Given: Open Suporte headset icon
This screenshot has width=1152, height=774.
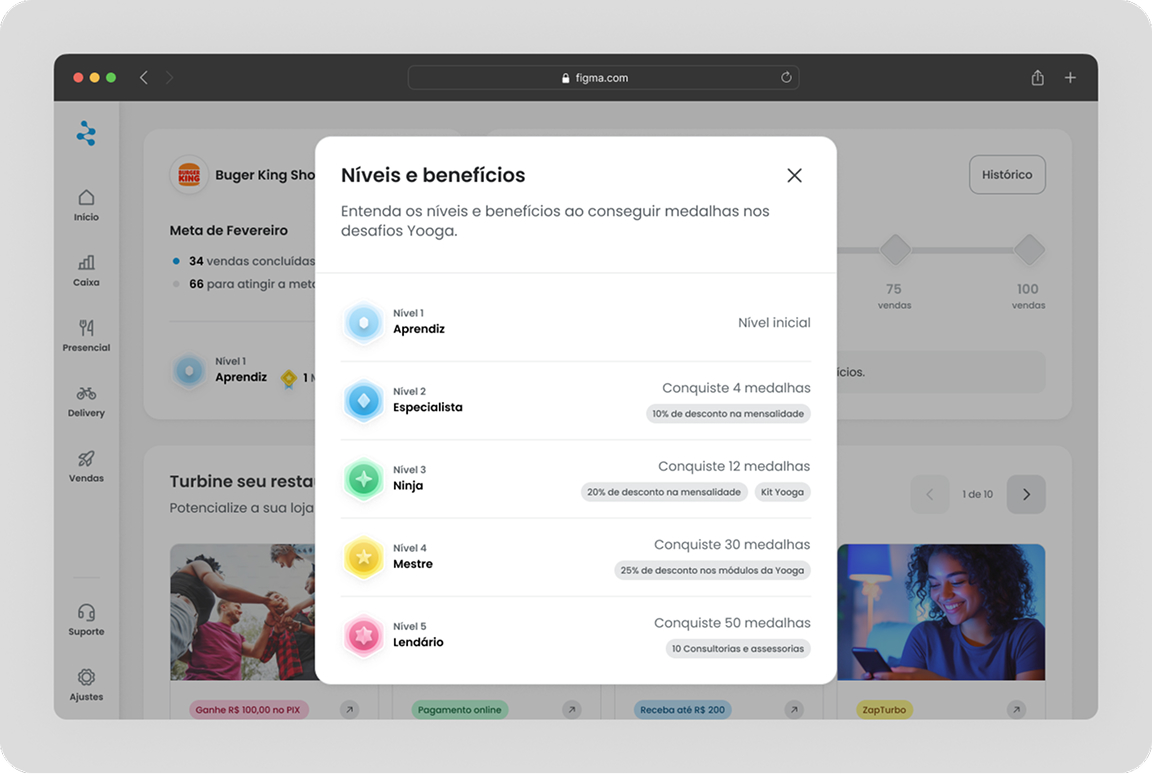Looking at the screenshot, I should point(86,618).
